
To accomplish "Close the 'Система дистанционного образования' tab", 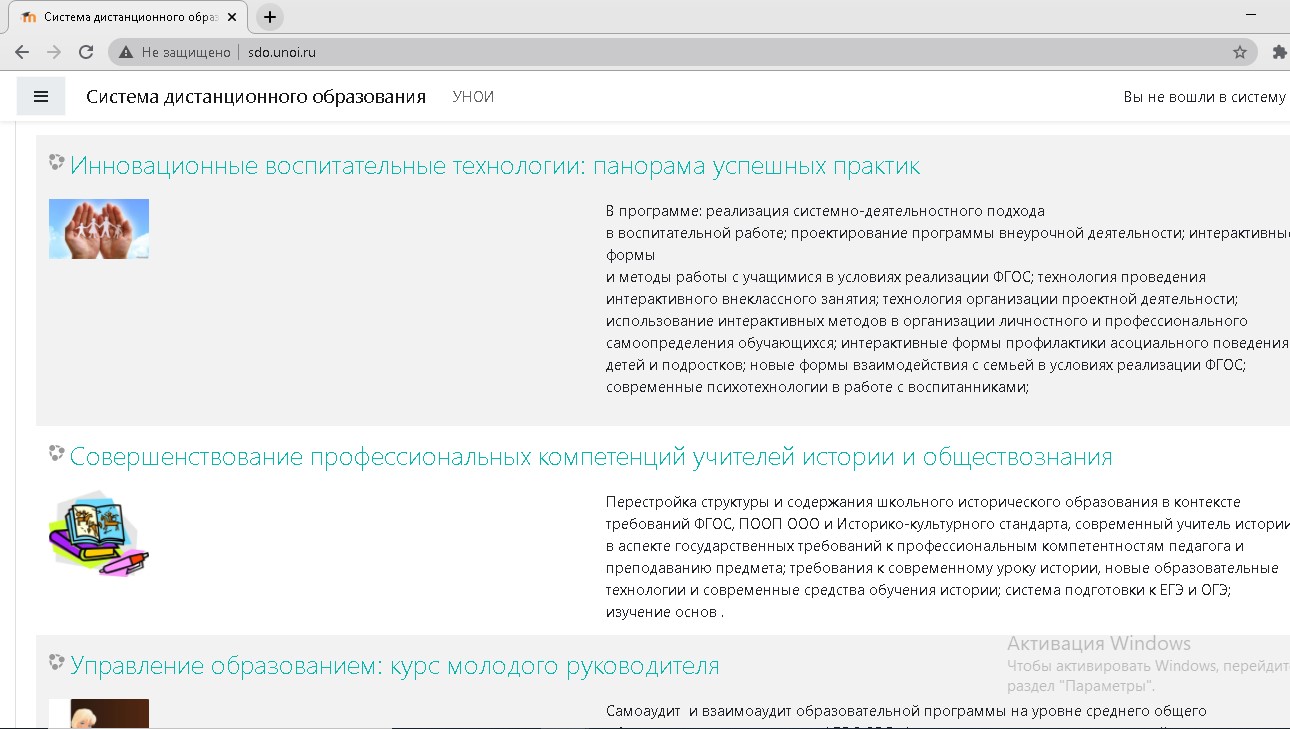I will (232, 17).
